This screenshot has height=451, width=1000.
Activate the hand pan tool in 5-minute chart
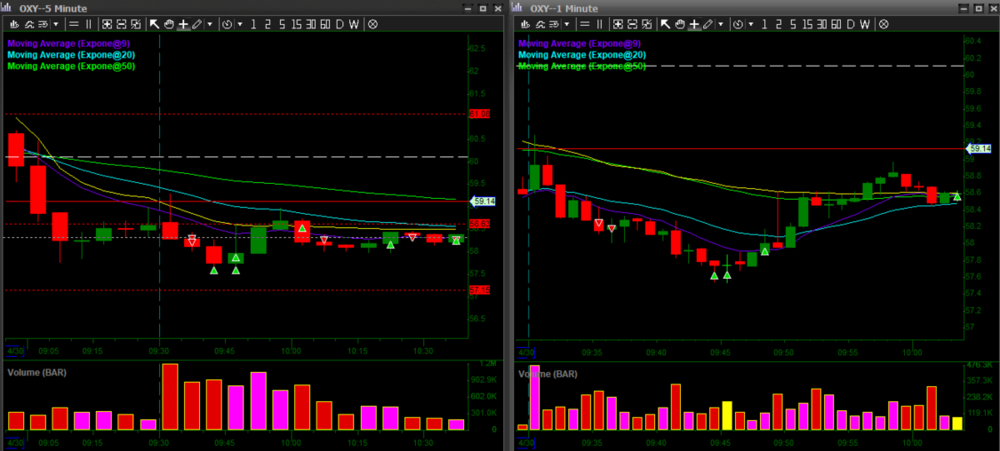[168, 23]
